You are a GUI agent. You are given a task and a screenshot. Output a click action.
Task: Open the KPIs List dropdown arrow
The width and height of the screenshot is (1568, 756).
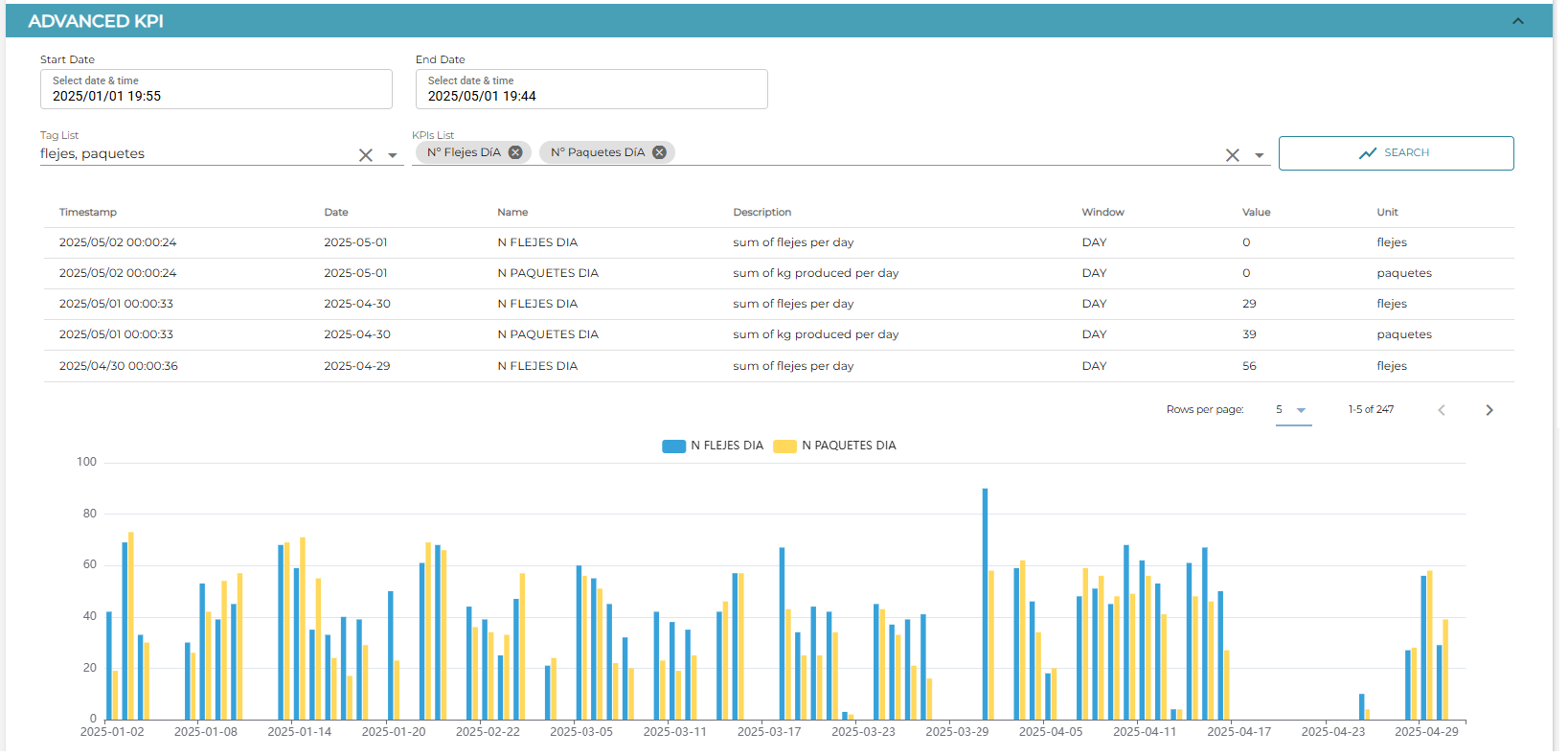coord(1260,155)
